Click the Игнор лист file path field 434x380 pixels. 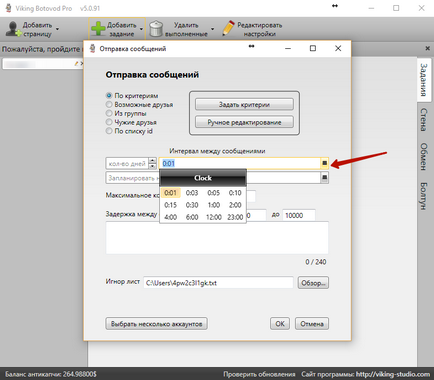218,283
